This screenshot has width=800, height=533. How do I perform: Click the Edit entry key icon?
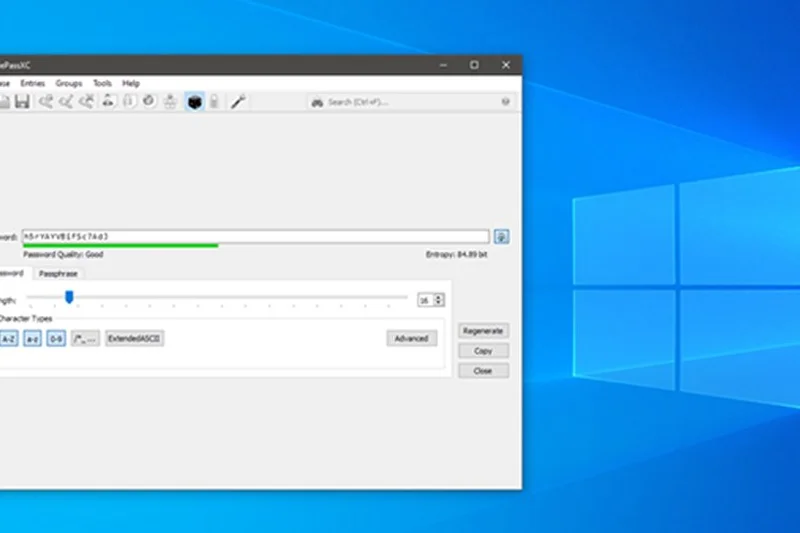tap(66, 102)
